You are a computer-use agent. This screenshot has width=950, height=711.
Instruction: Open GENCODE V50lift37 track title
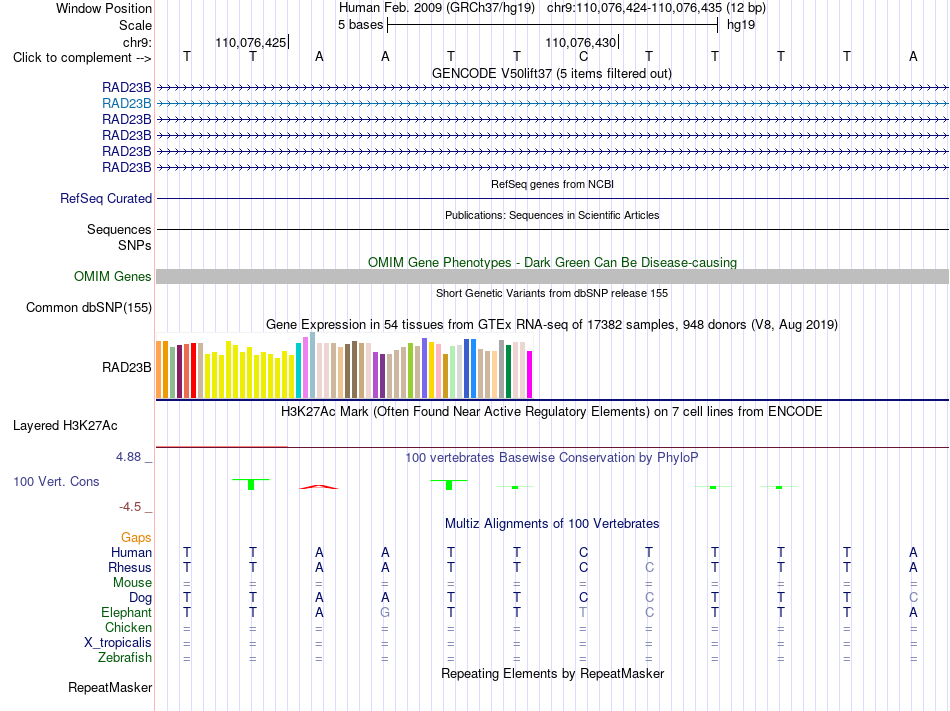point(551,73)
